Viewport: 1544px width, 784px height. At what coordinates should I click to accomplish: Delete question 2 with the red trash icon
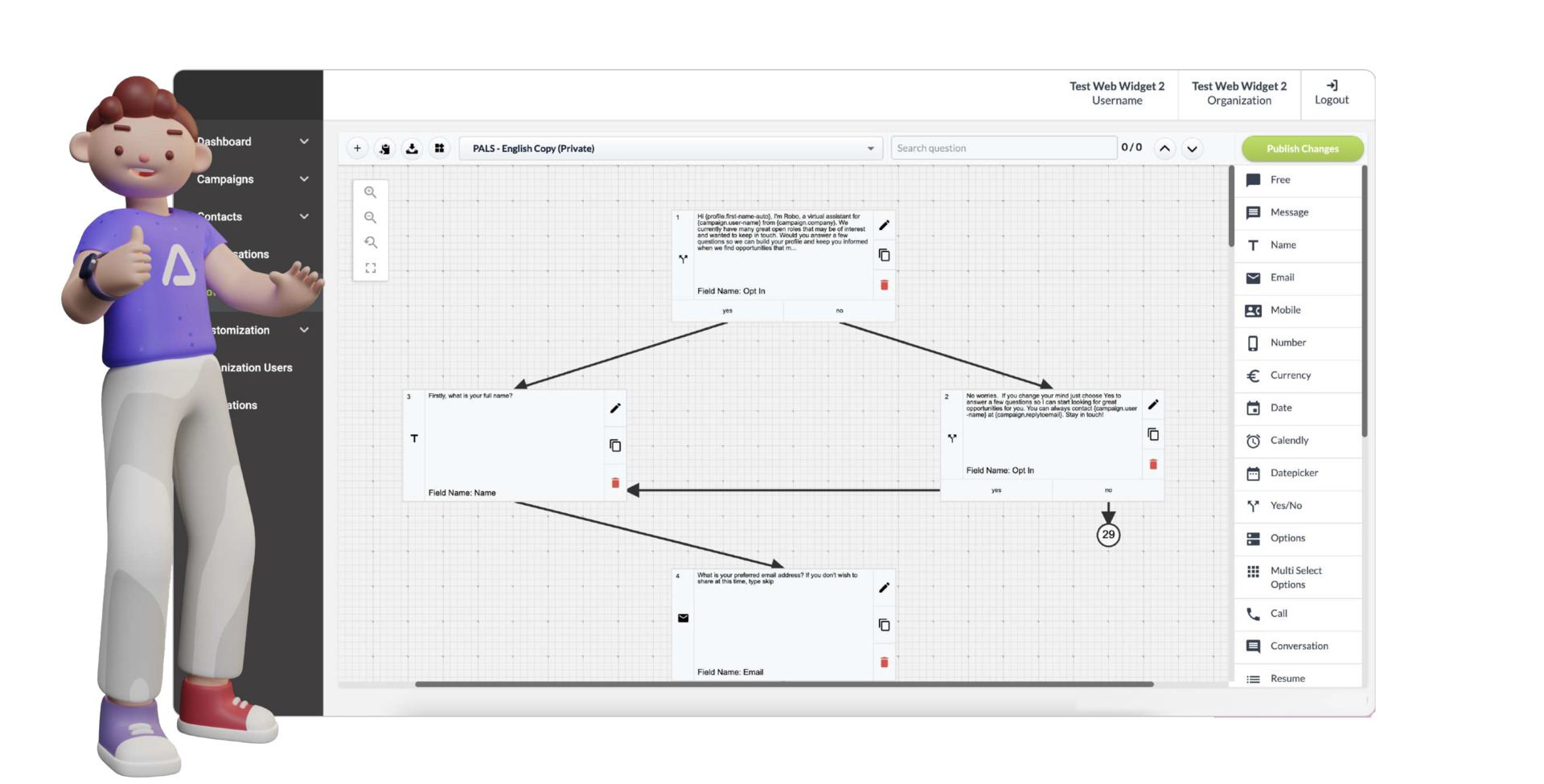tap(1153, 464)
